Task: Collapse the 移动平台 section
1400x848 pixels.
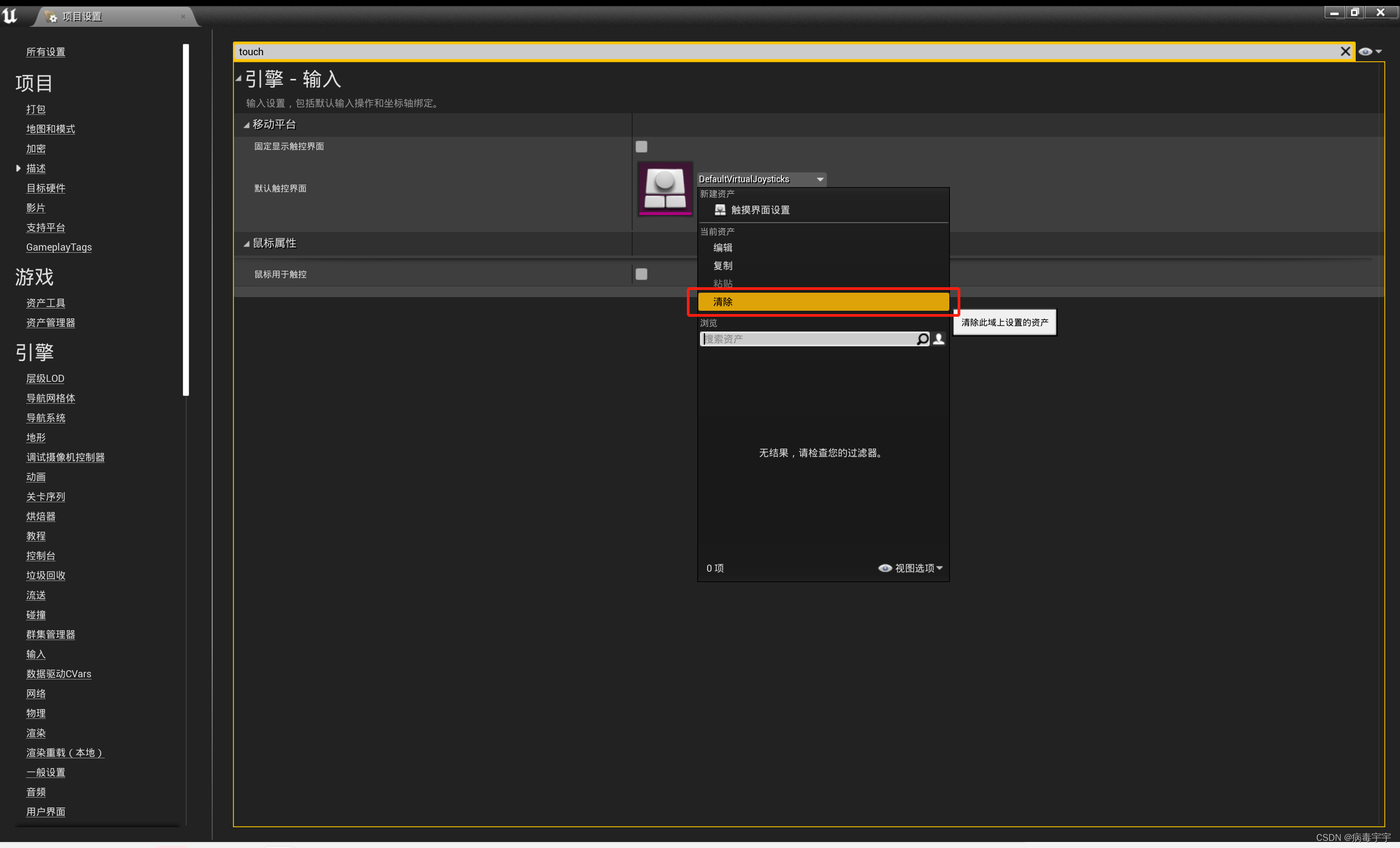Action: [247, 125]
